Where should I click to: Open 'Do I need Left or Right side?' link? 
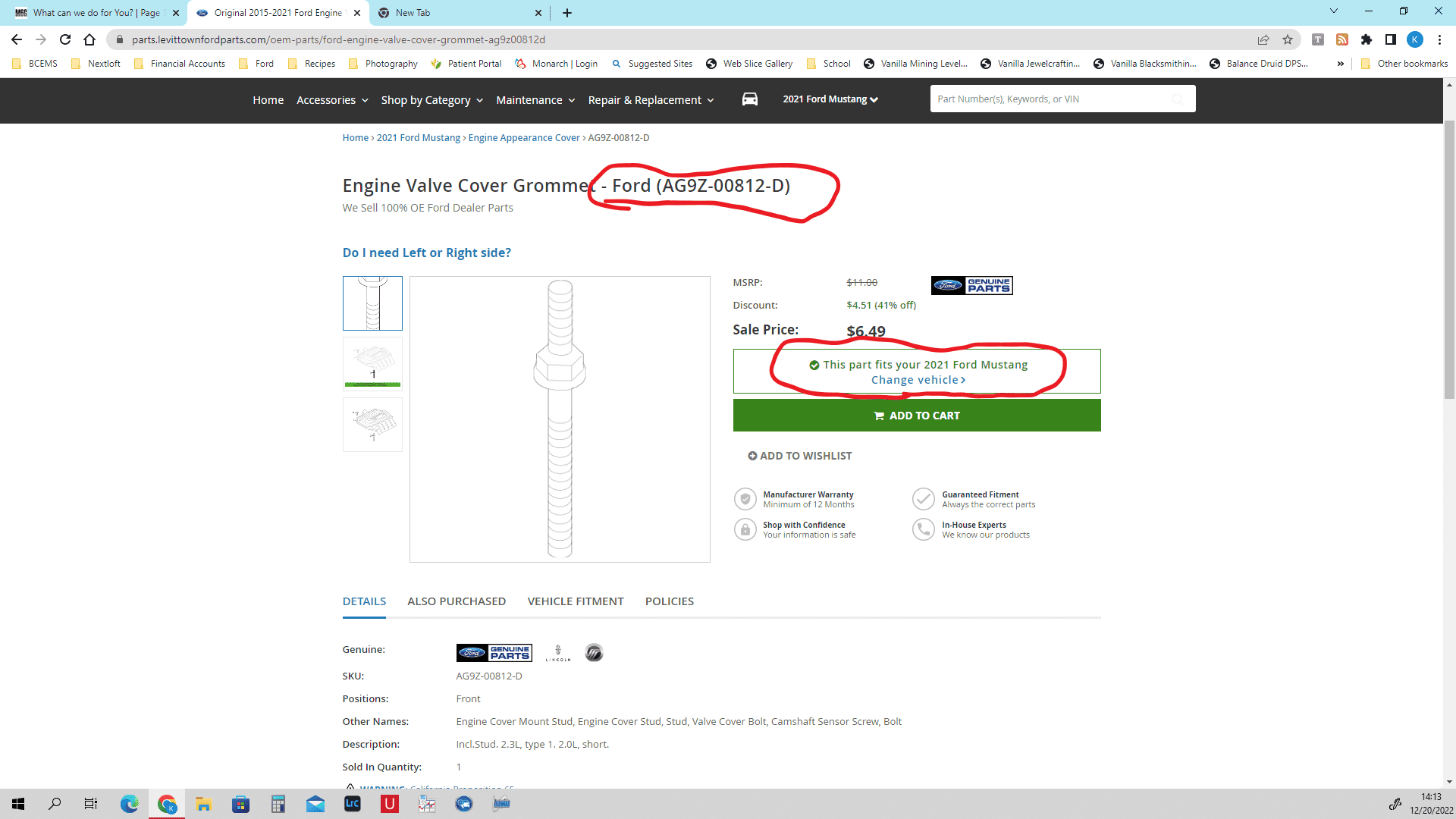coord(427,253)
